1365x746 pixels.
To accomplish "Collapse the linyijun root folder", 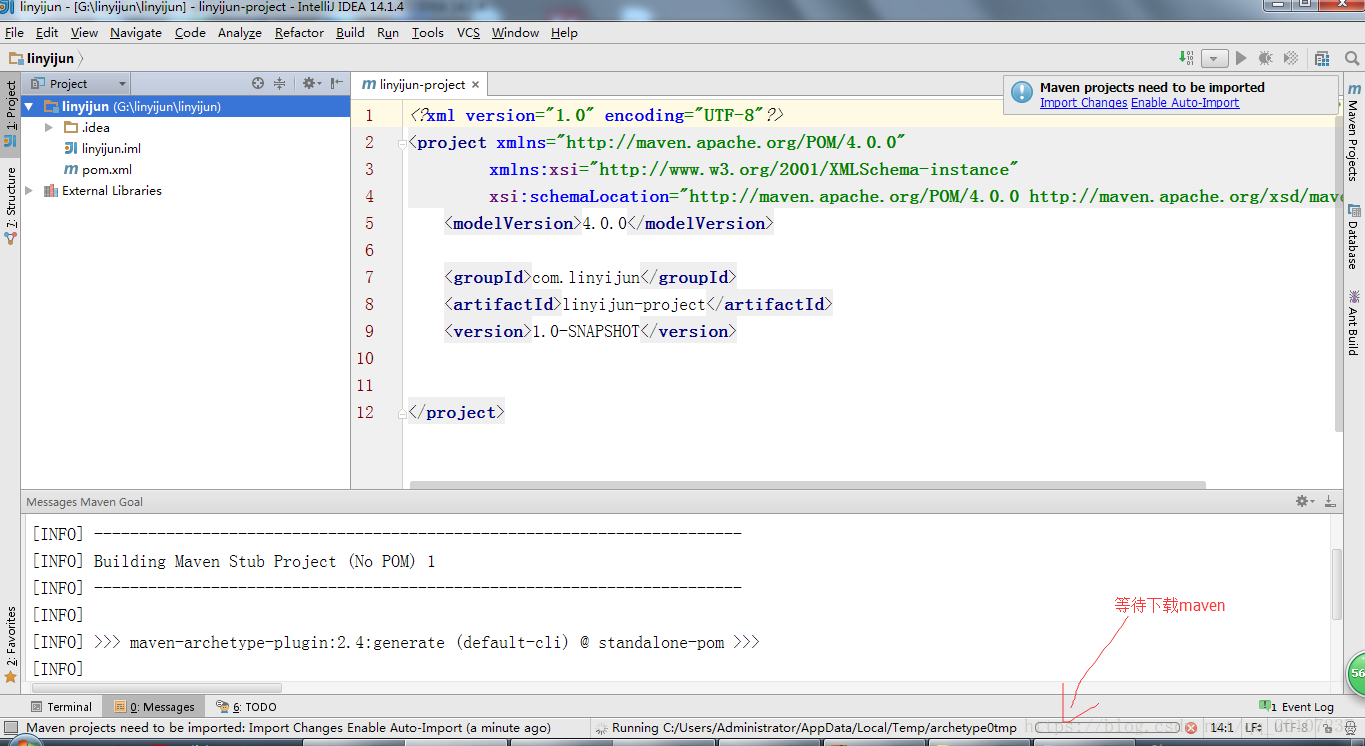I will (x=29, y=106).
